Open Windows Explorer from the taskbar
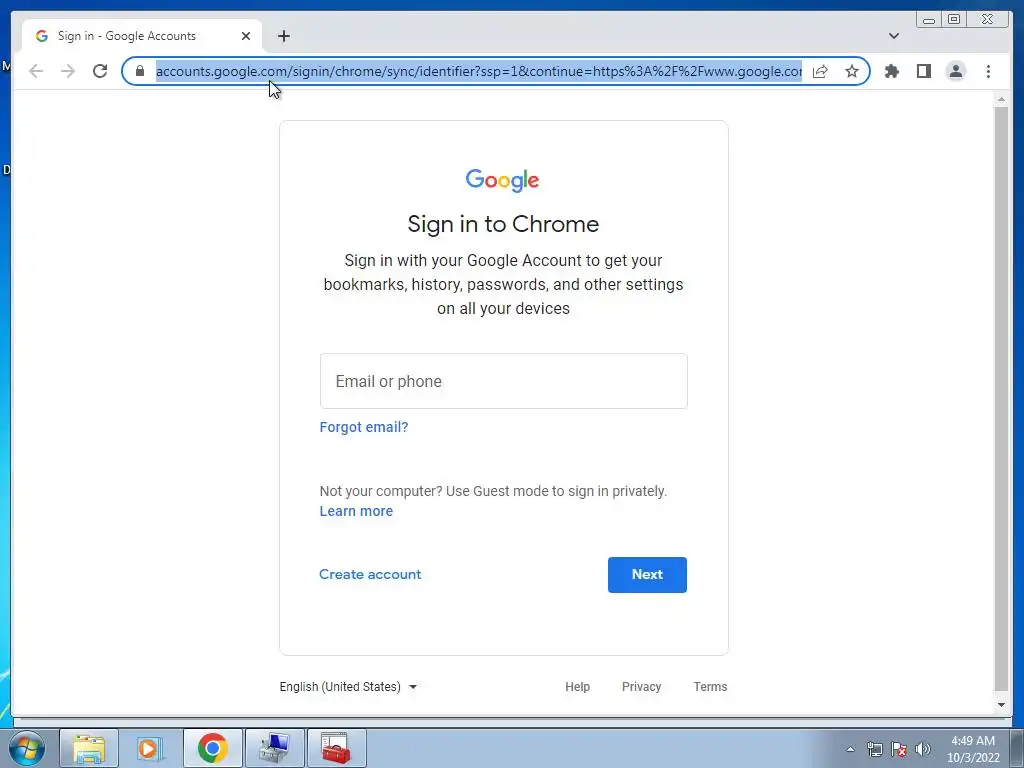The image size is (1024, 768). click(x=89, y=748)
